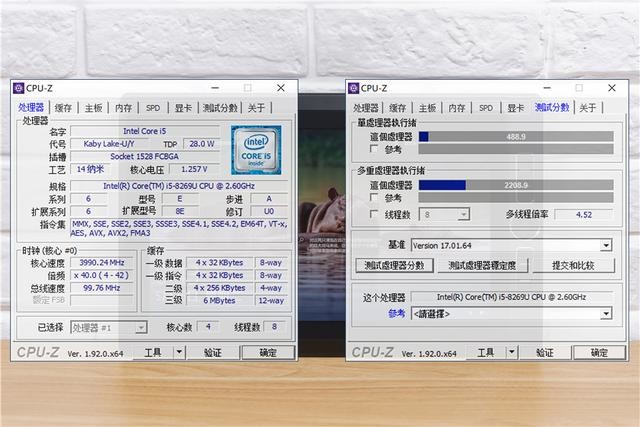The height and width of the screenshot is (427, 640).
Task: Click the 代号 value Kaby Lake-U/Y
Action: (109, 144)
